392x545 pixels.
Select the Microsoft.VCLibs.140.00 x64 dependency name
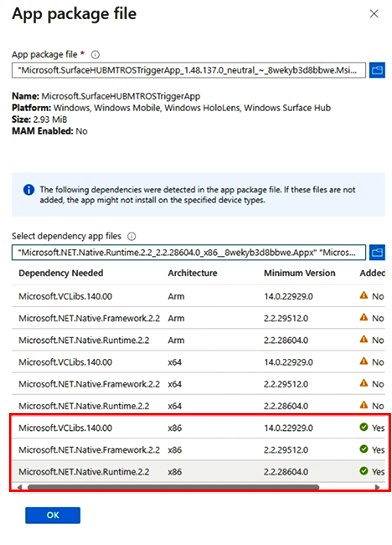[x=65, y=362]
